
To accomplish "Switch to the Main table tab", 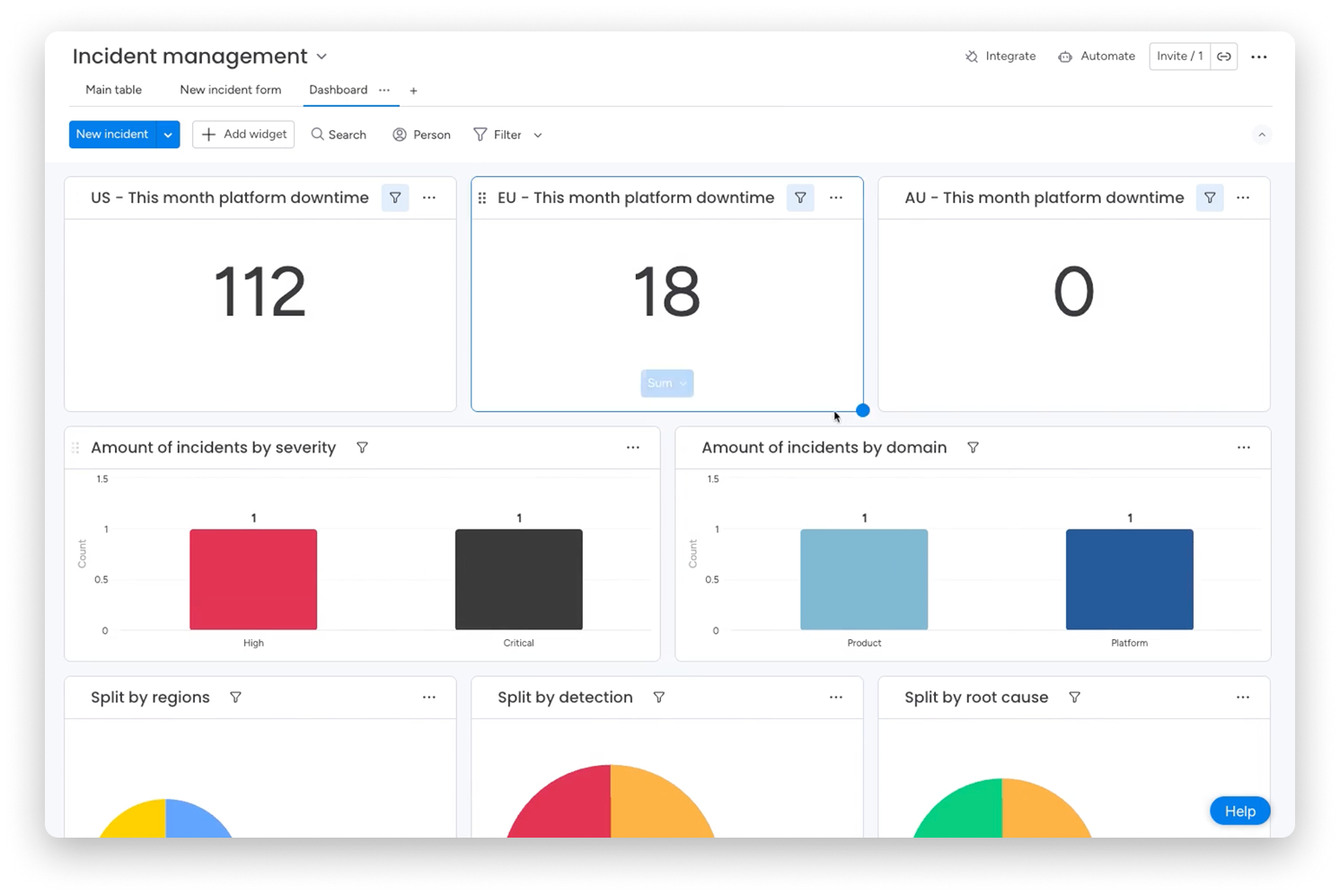I will pos(113,90).
